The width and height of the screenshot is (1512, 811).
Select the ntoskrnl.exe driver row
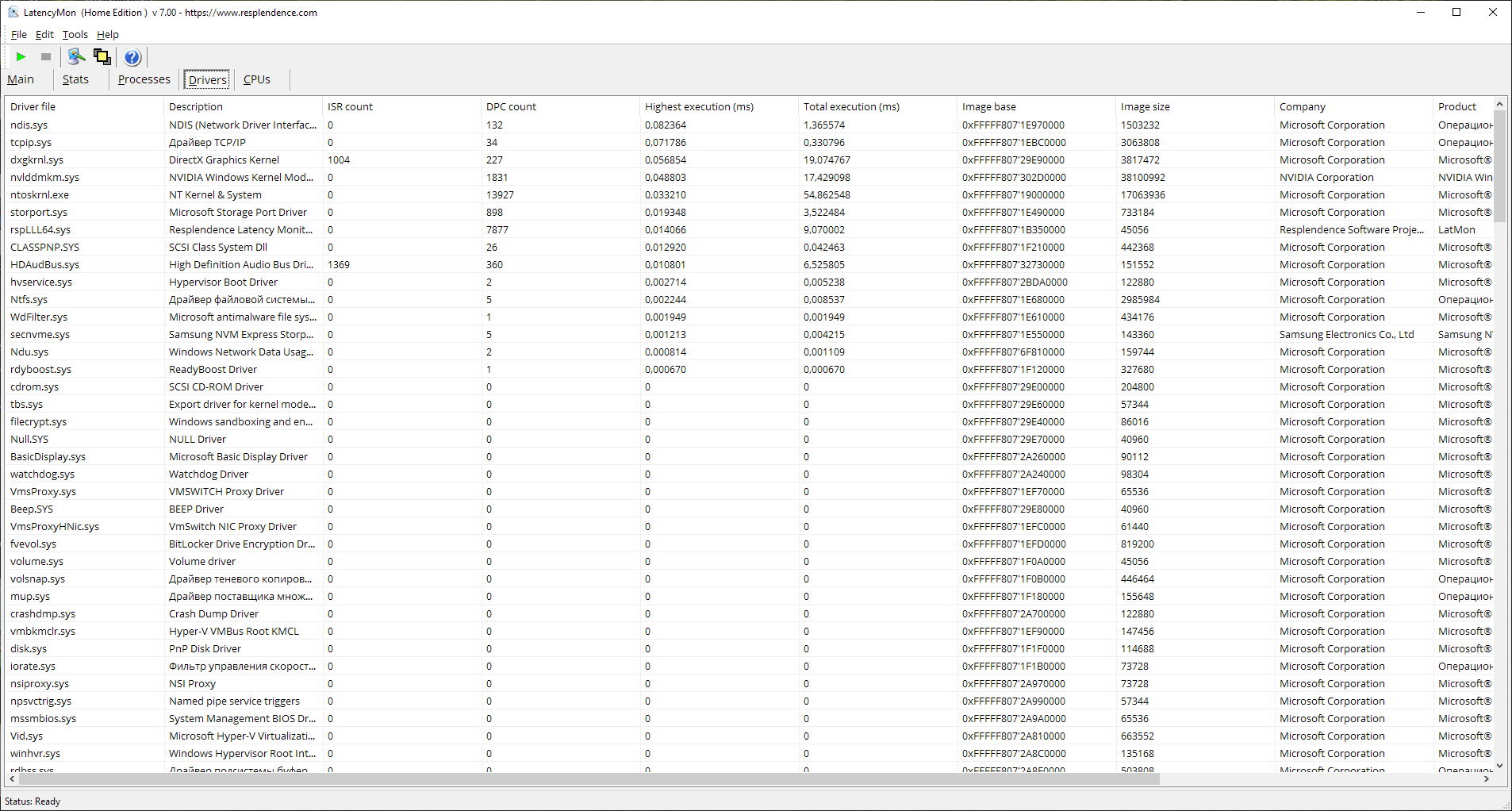(749, 194)
